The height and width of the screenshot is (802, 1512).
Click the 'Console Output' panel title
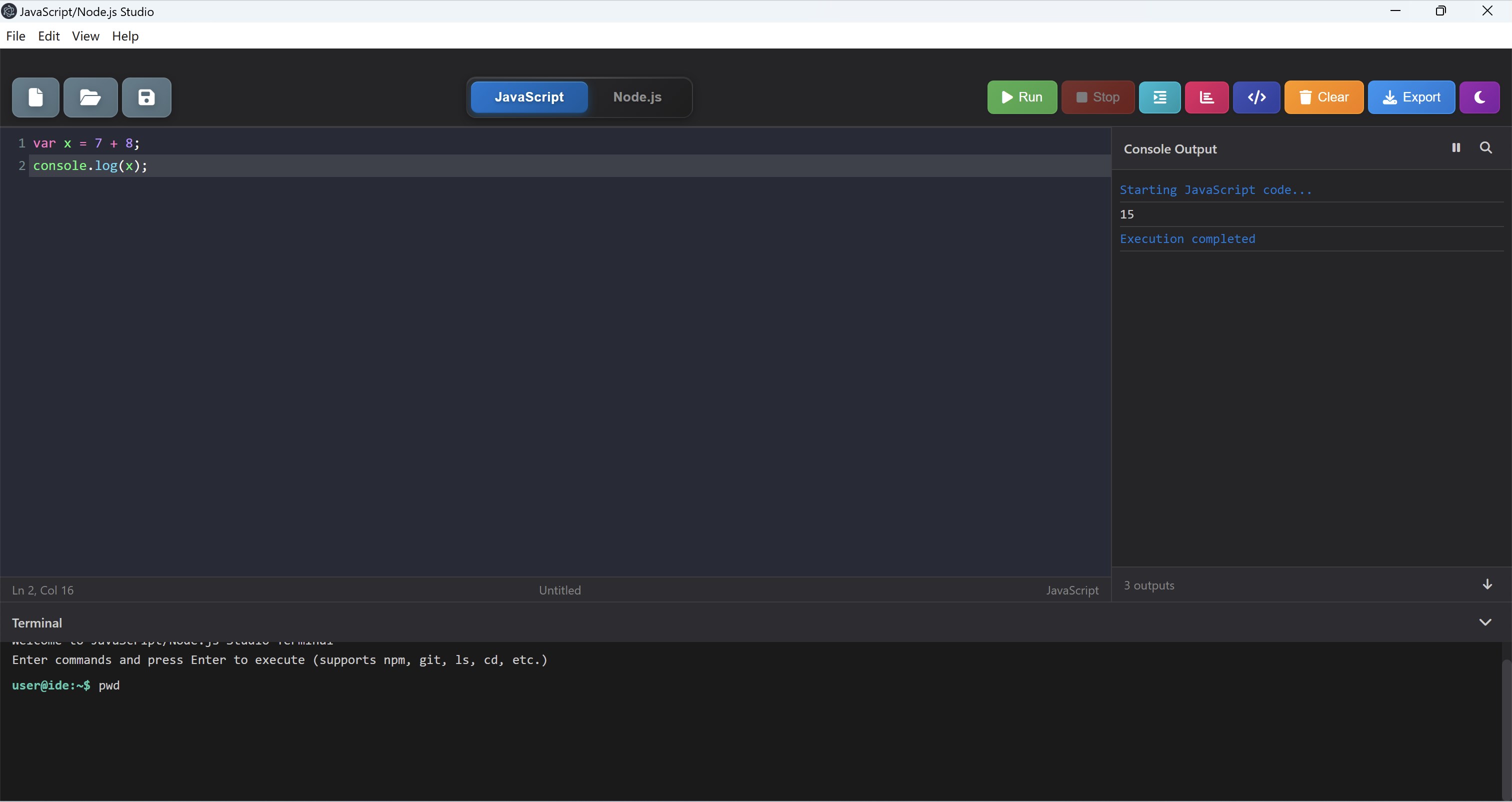pyautogui.click(x=1170, y=149)
